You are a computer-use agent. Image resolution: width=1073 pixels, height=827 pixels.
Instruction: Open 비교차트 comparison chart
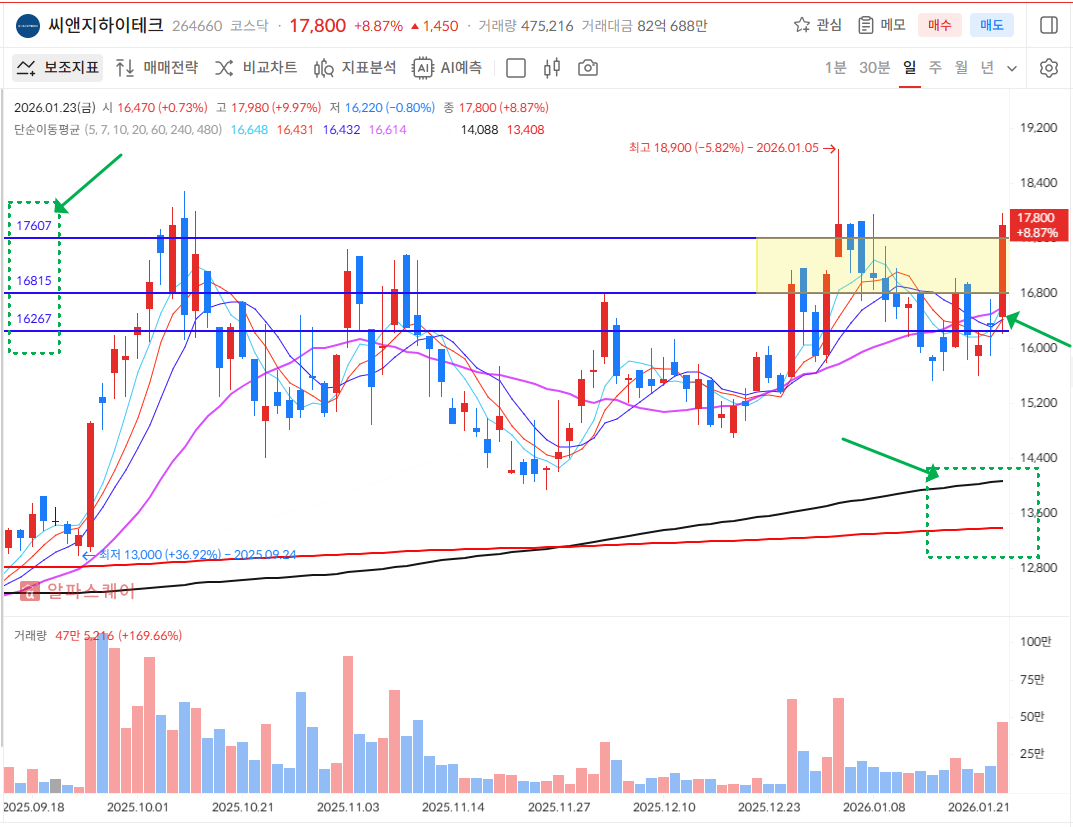click(256, 68)
